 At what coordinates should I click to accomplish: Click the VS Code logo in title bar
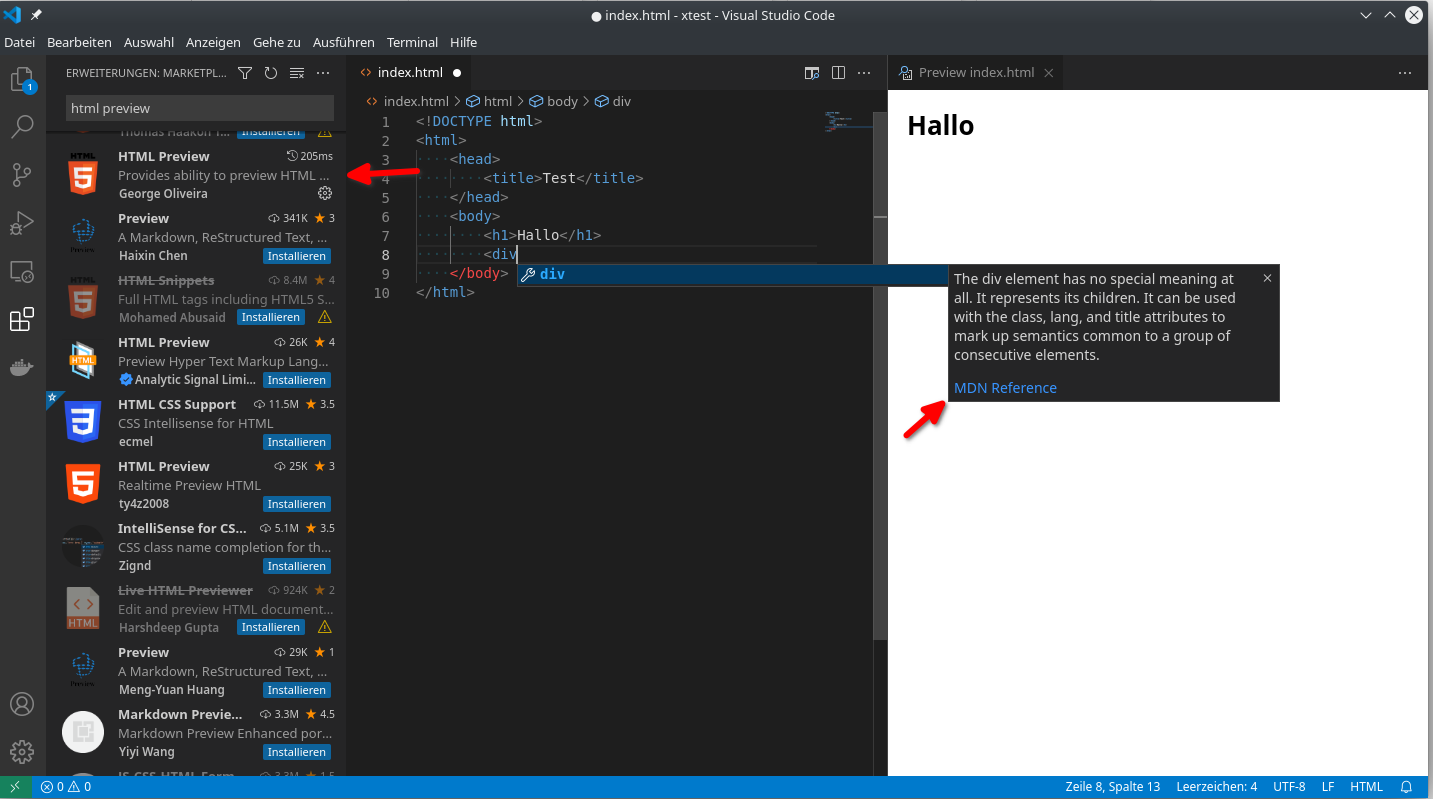(13, 15)
